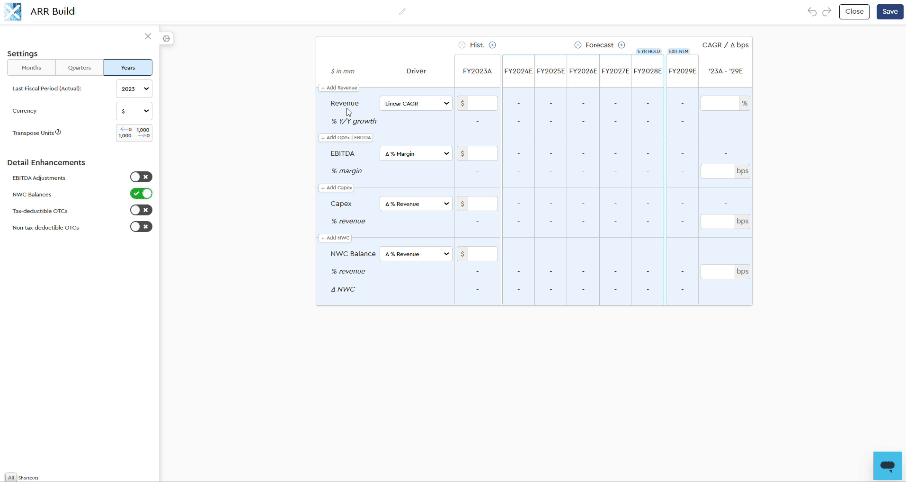Image resolution: width=906 pixels, height=482 pixels.
Task: Click the redo arrow icon
Action: (x=827, y=12)
